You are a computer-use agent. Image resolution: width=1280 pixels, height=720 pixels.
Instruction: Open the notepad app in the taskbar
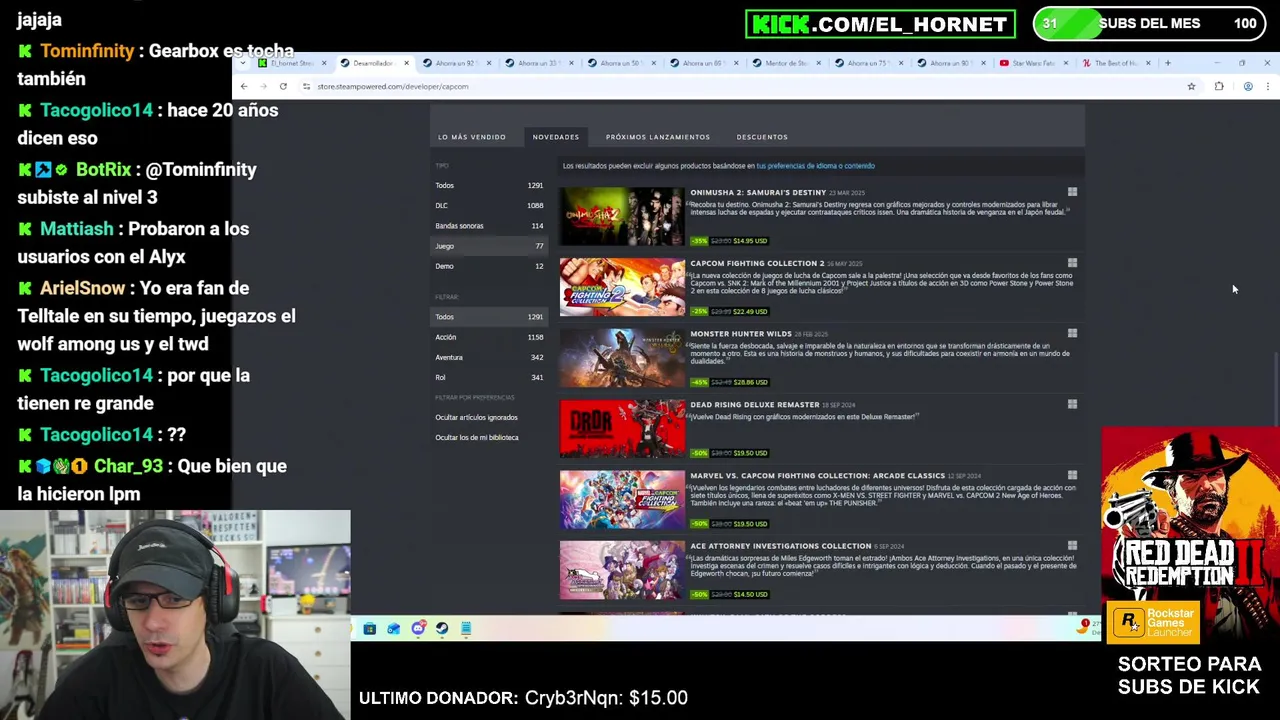pos(466,629)
